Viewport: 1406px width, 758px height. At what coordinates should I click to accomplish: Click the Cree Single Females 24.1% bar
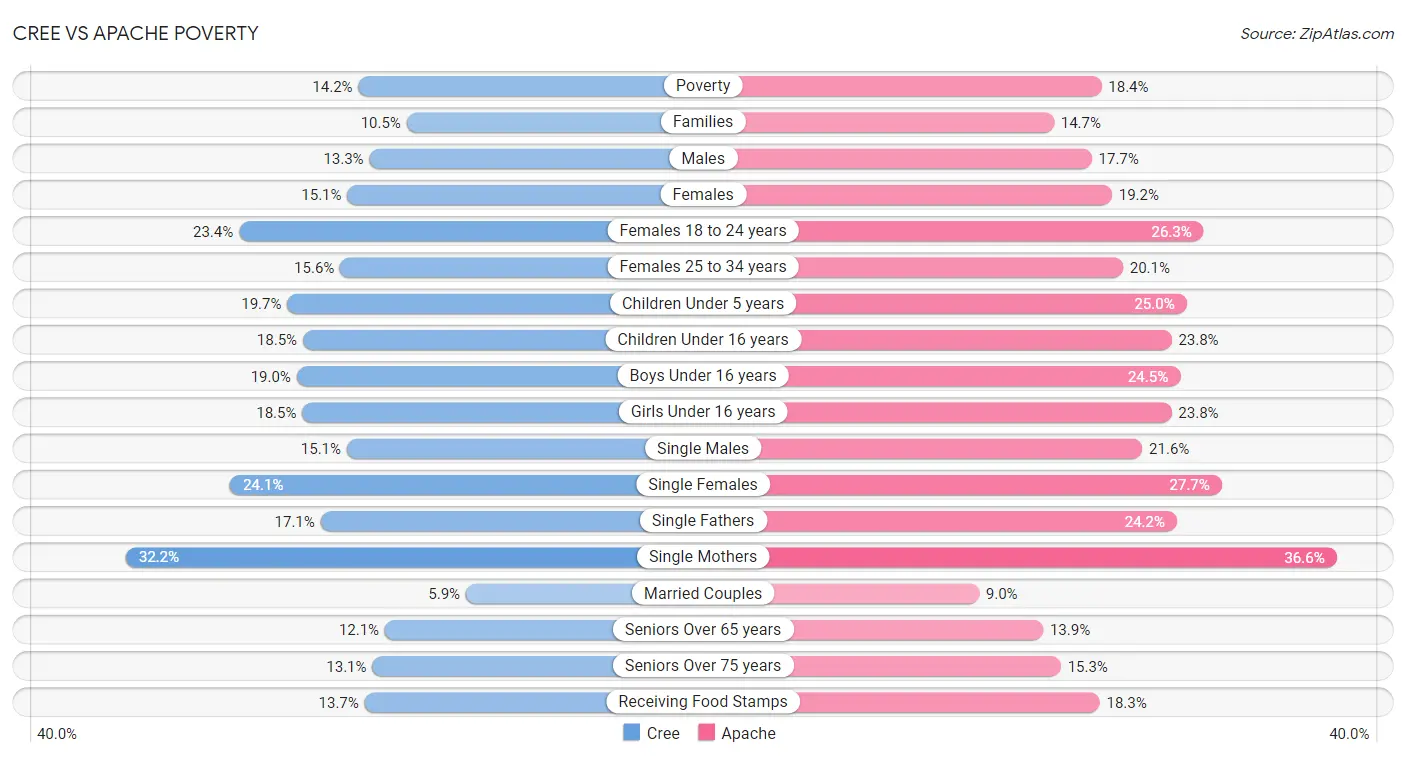pos(466,485)
